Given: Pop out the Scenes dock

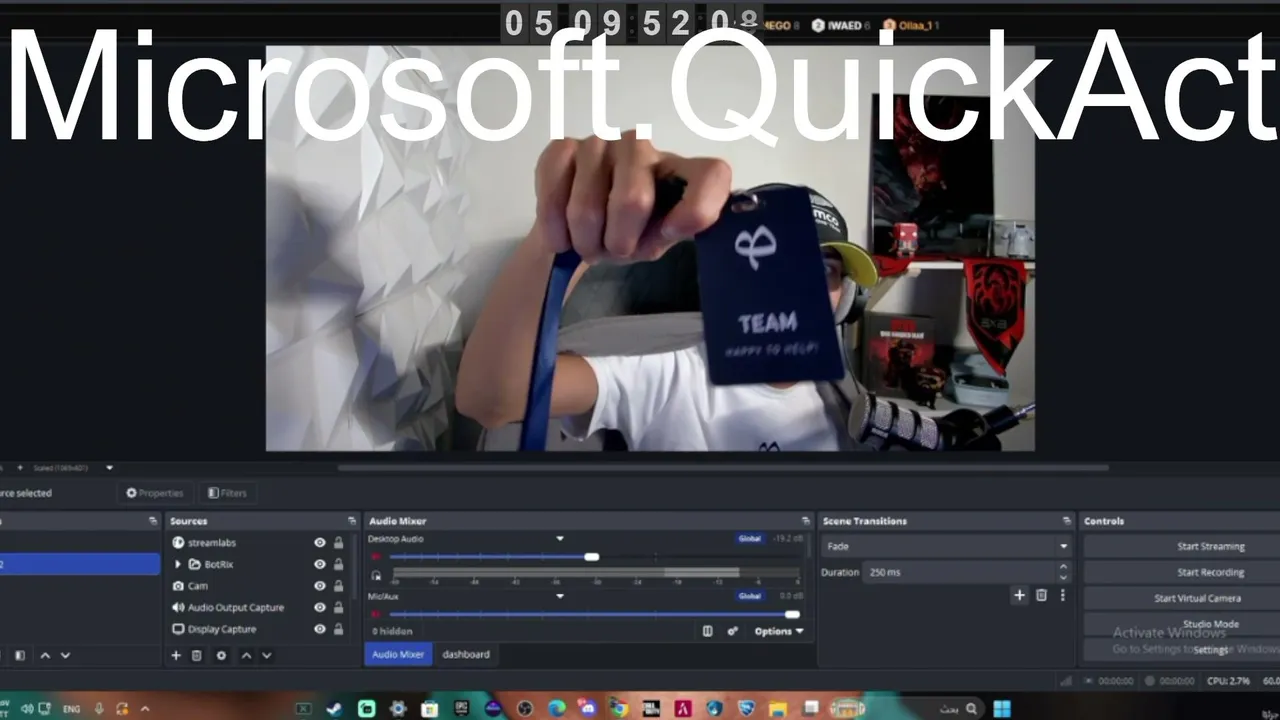Looking at the screenshot, I should pos(153,521).
